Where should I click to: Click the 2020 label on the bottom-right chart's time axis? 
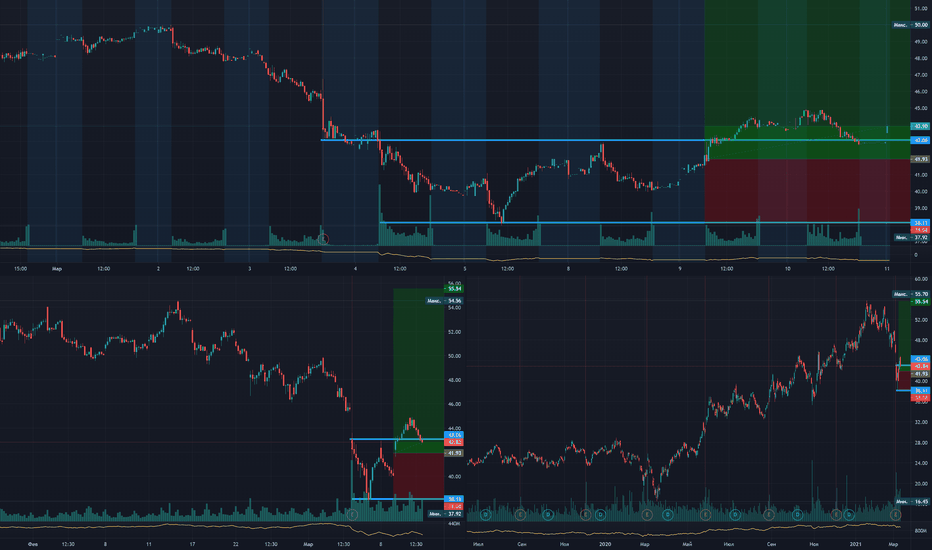(x=605, y=544)
